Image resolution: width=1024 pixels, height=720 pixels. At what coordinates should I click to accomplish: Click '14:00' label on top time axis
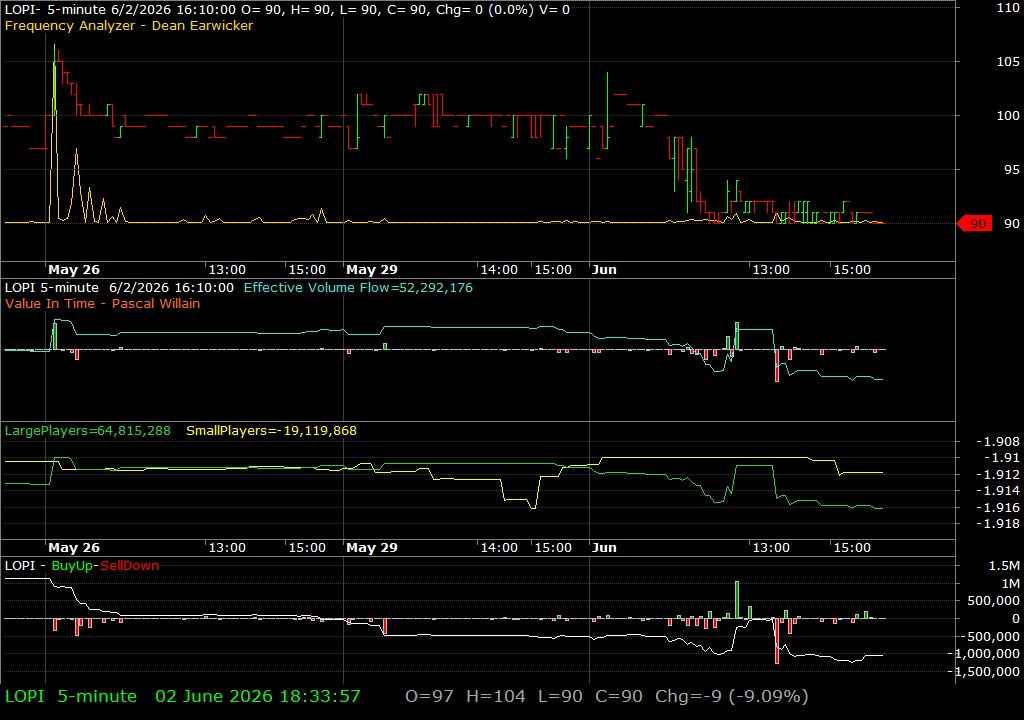(x=499, y=270)
